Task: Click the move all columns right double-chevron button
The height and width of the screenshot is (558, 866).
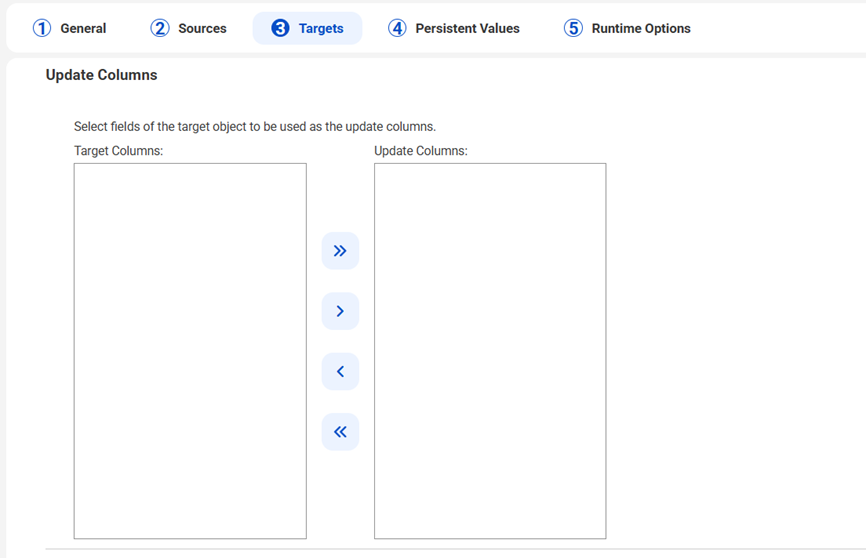Action: pyautogui.click(x=340, y=251)
